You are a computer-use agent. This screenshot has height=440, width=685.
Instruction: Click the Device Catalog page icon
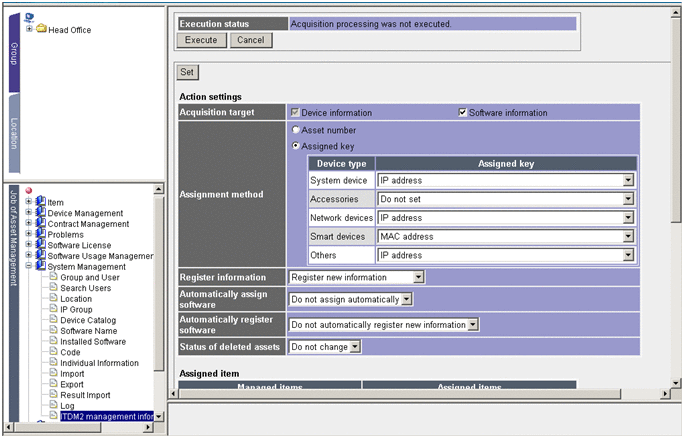[53, 320]
